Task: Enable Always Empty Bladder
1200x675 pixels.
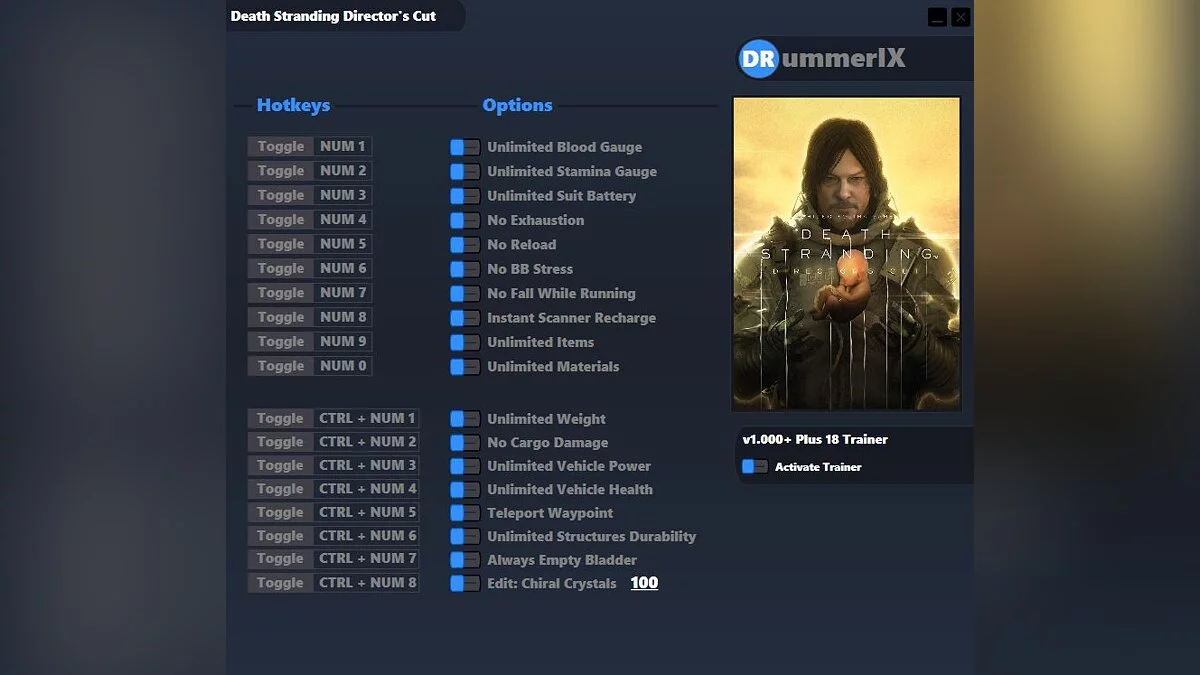Action: [x=464, y=560]
